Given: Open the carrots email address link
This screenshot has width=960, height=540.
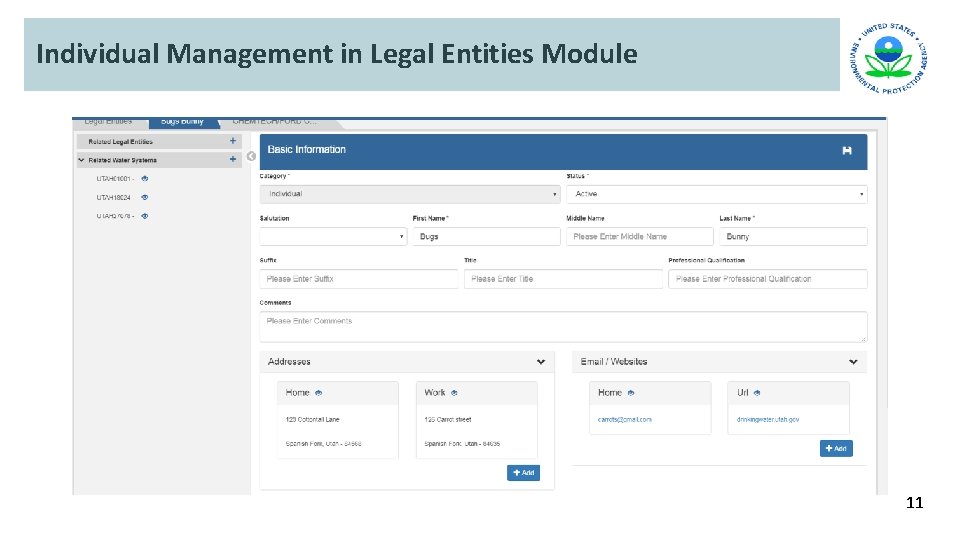Looking at the screenshot, I should click(x=624, y=419).
